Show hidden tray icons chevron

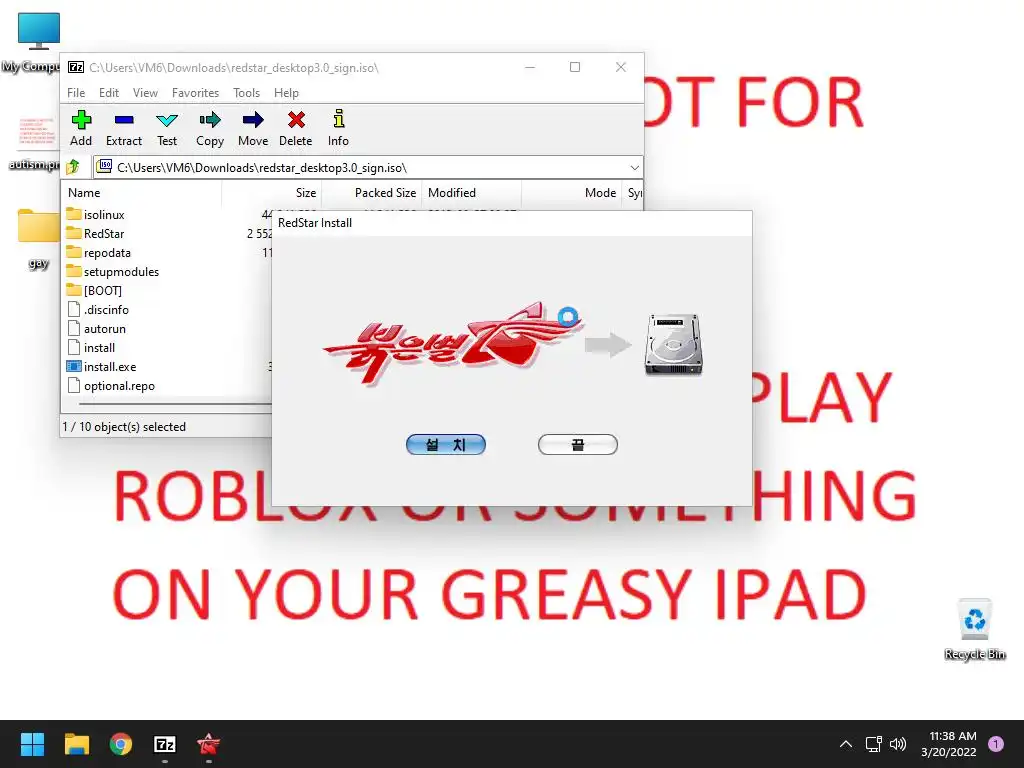point(845,744)
